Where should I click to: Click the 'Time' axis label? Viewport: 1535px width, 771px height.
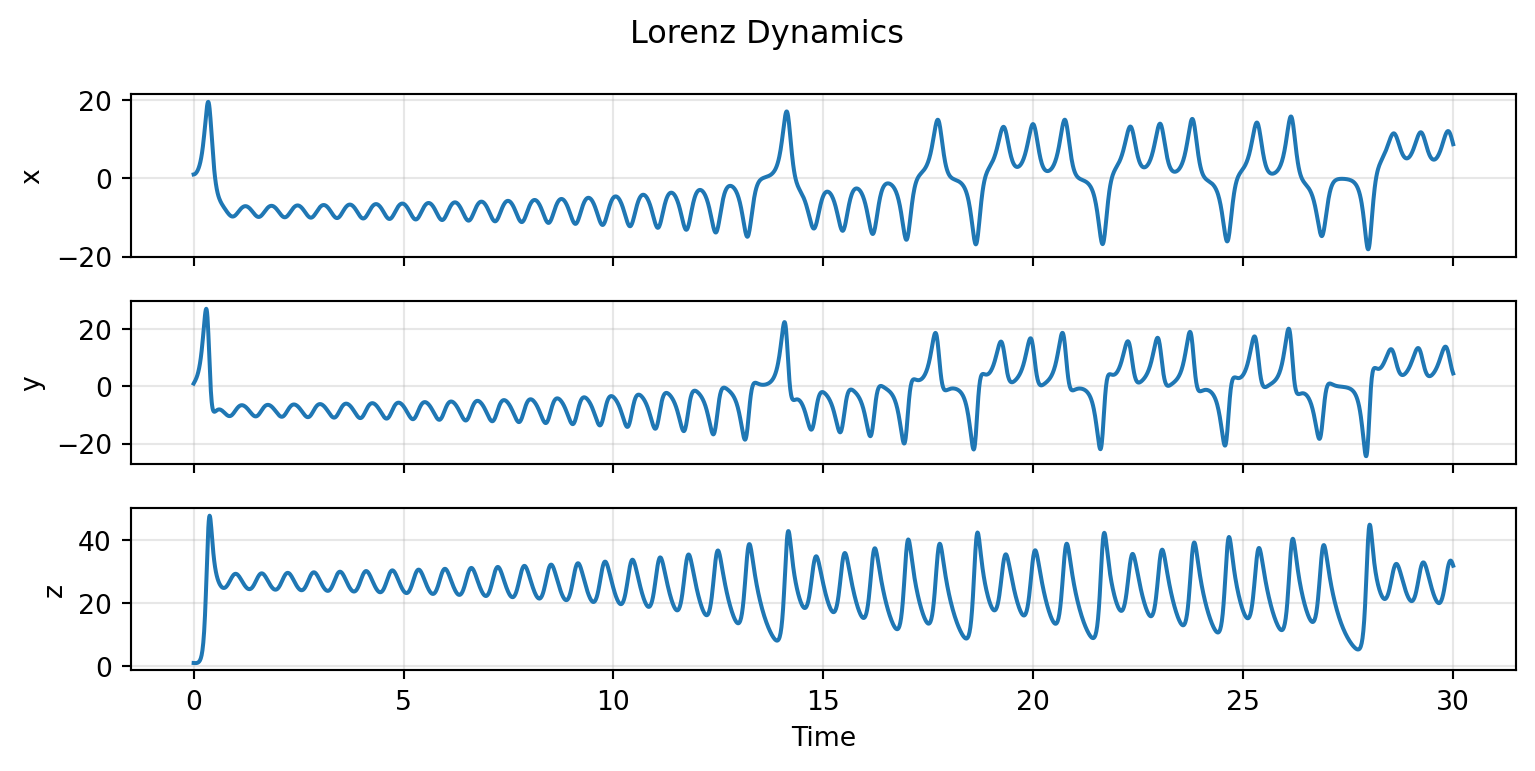click(x=823, y=738)
